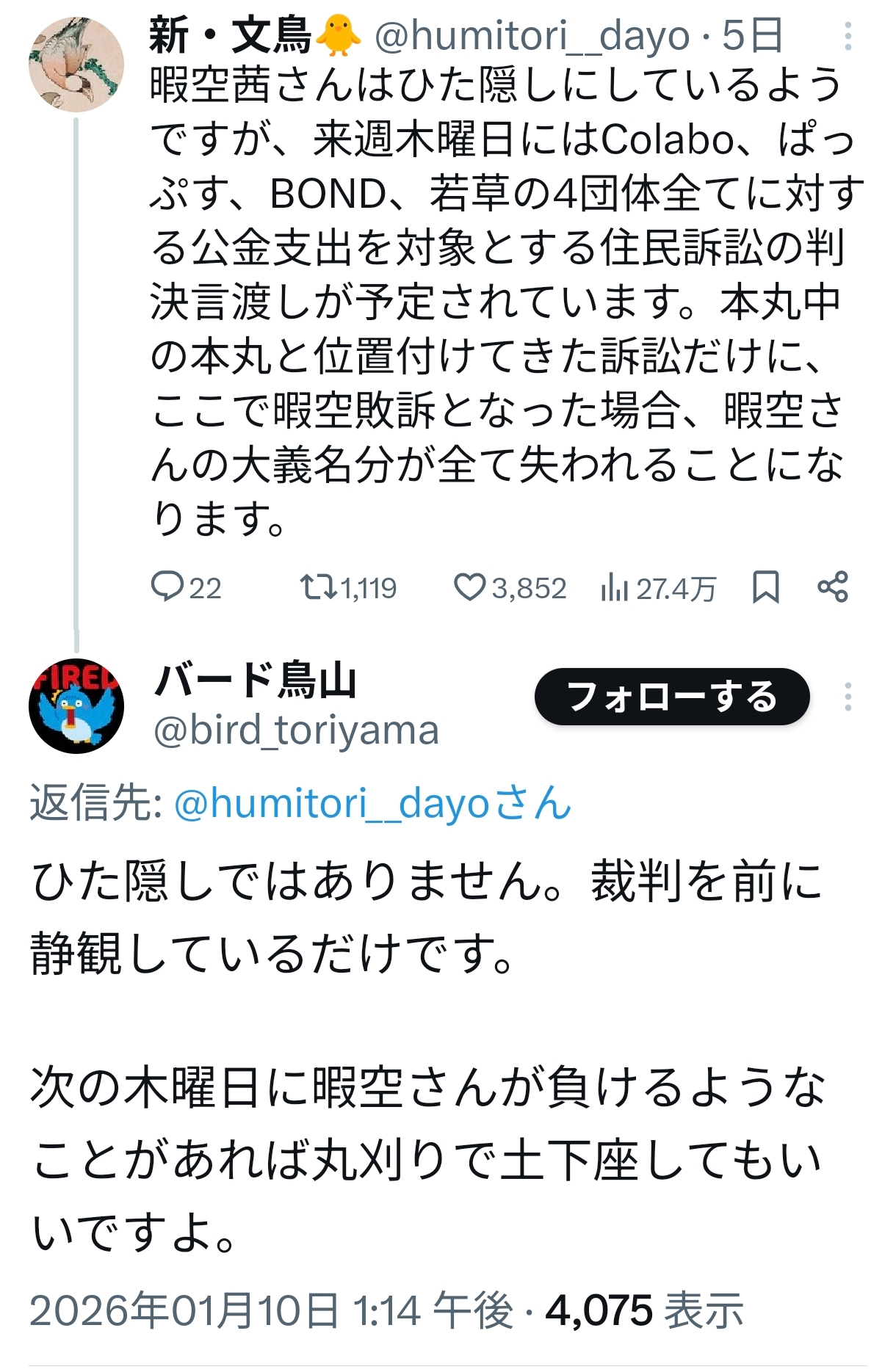896x1372 pixels.
Task: Open the 4,075 表示 view count
Action: 644,1310
